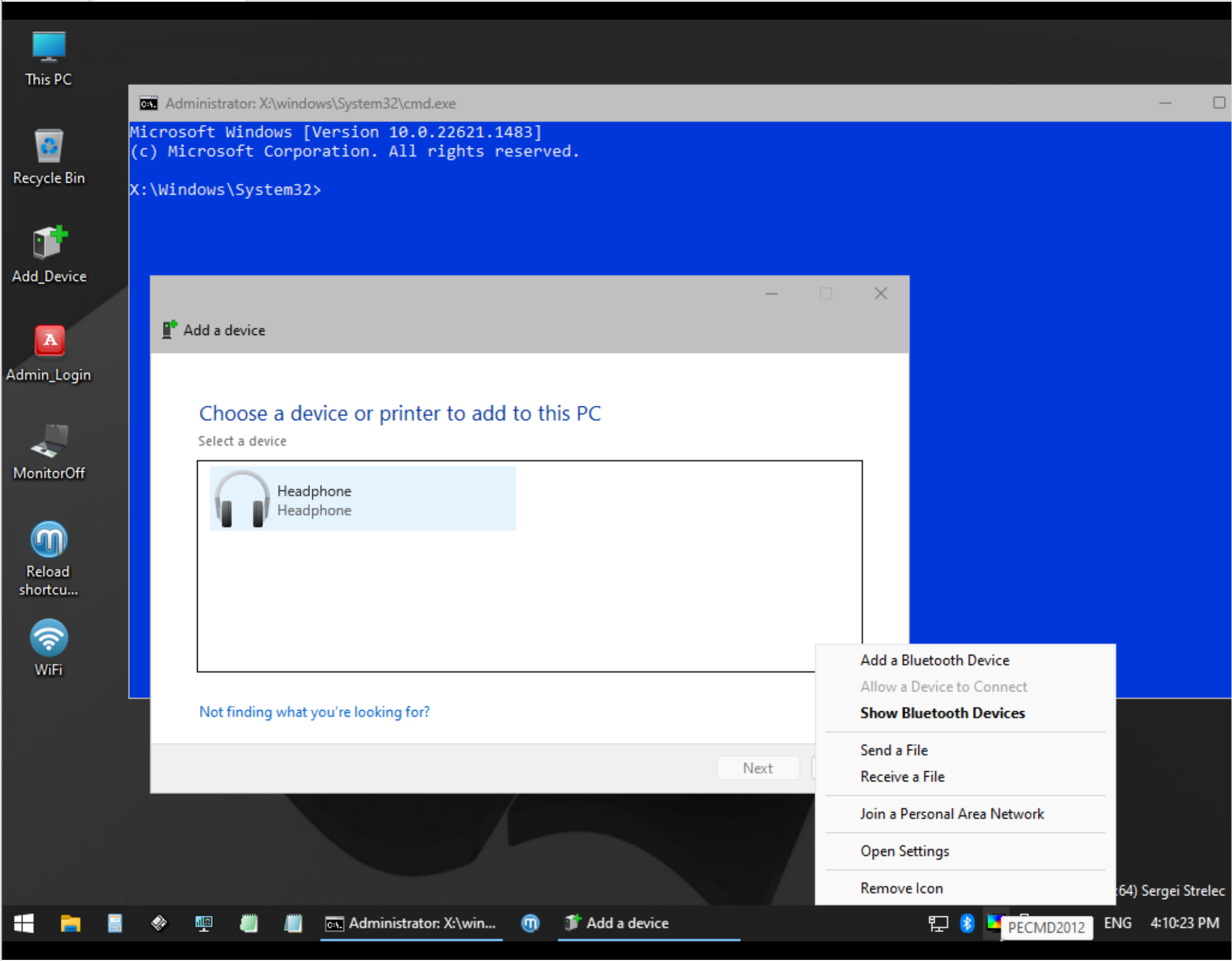Select the WiFi desktop shortcut
The height and width of the screenshot is (961, 1232).
(49, 648)
